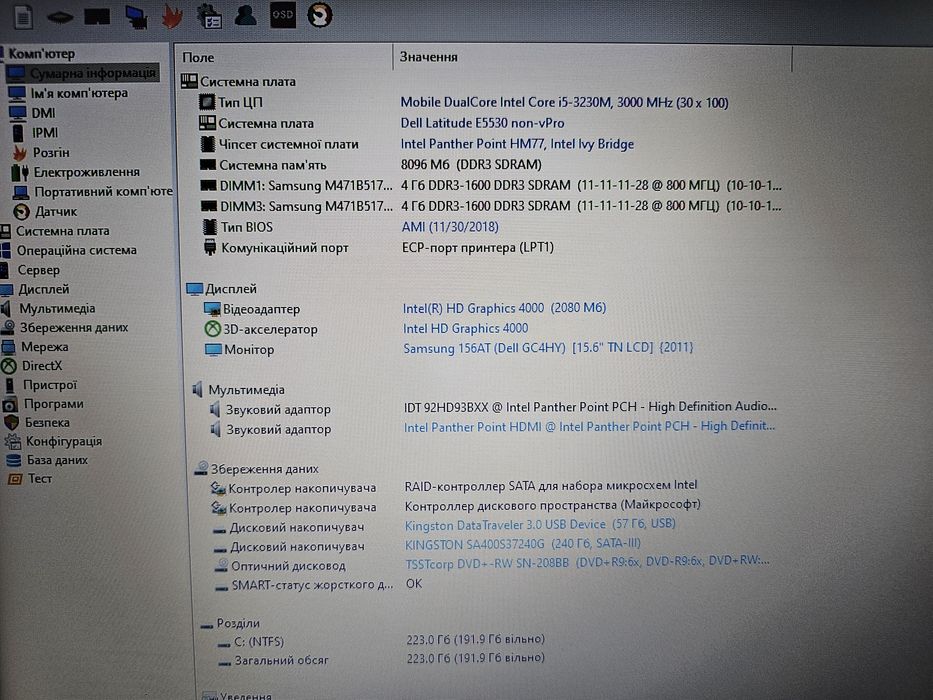The image size is (933, 700).
Task: Open the OSD panel toolbar icon
Action: [283, 15]
